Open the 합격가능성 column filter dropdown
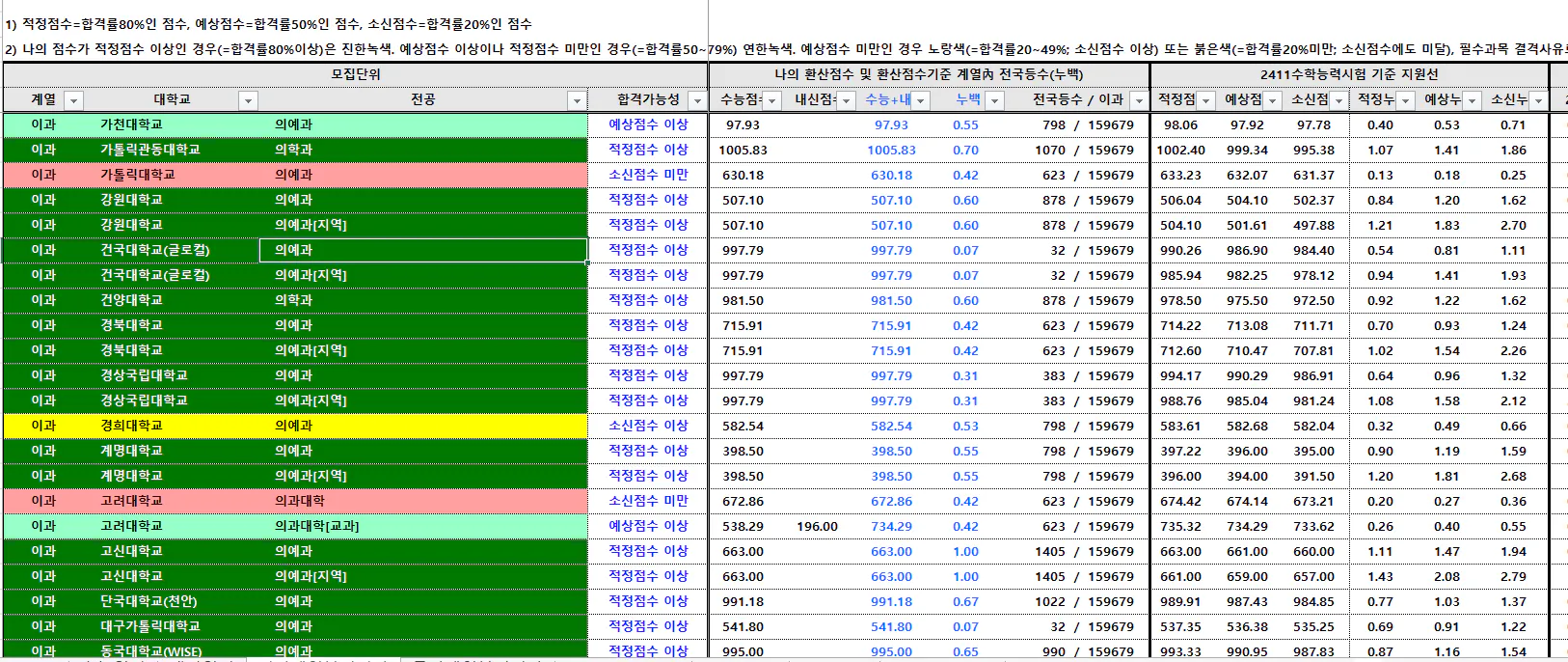Screen dimensions: 1568x662 (x=697, y=100)
